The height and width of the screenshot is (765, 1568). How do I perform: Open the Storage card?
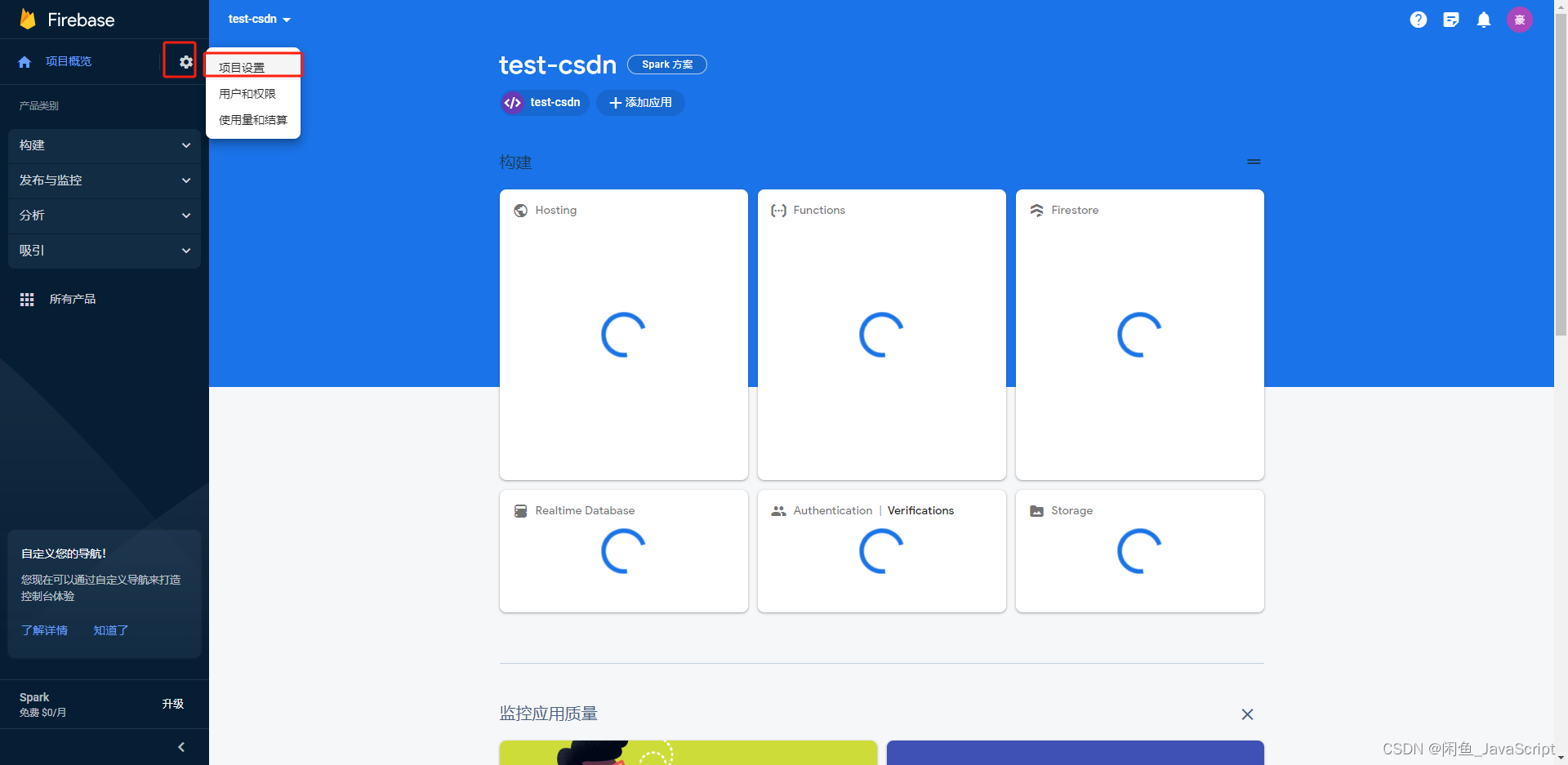(x=1140, y=551)
